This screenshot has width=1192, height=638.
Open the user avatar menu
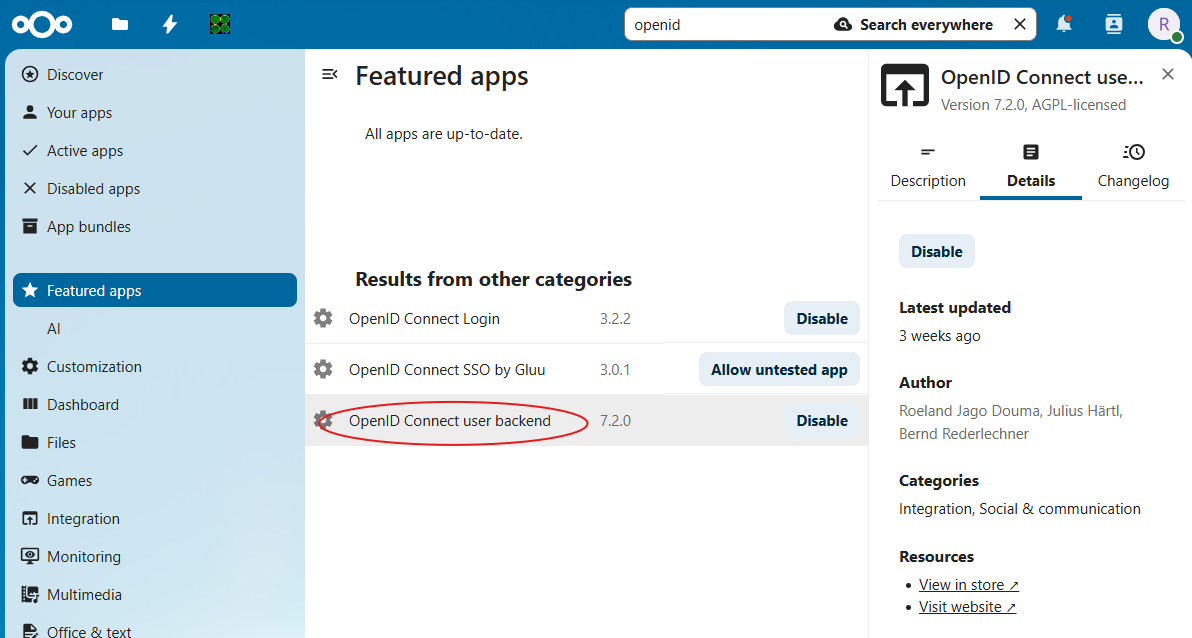click(x=1164, y=25)
